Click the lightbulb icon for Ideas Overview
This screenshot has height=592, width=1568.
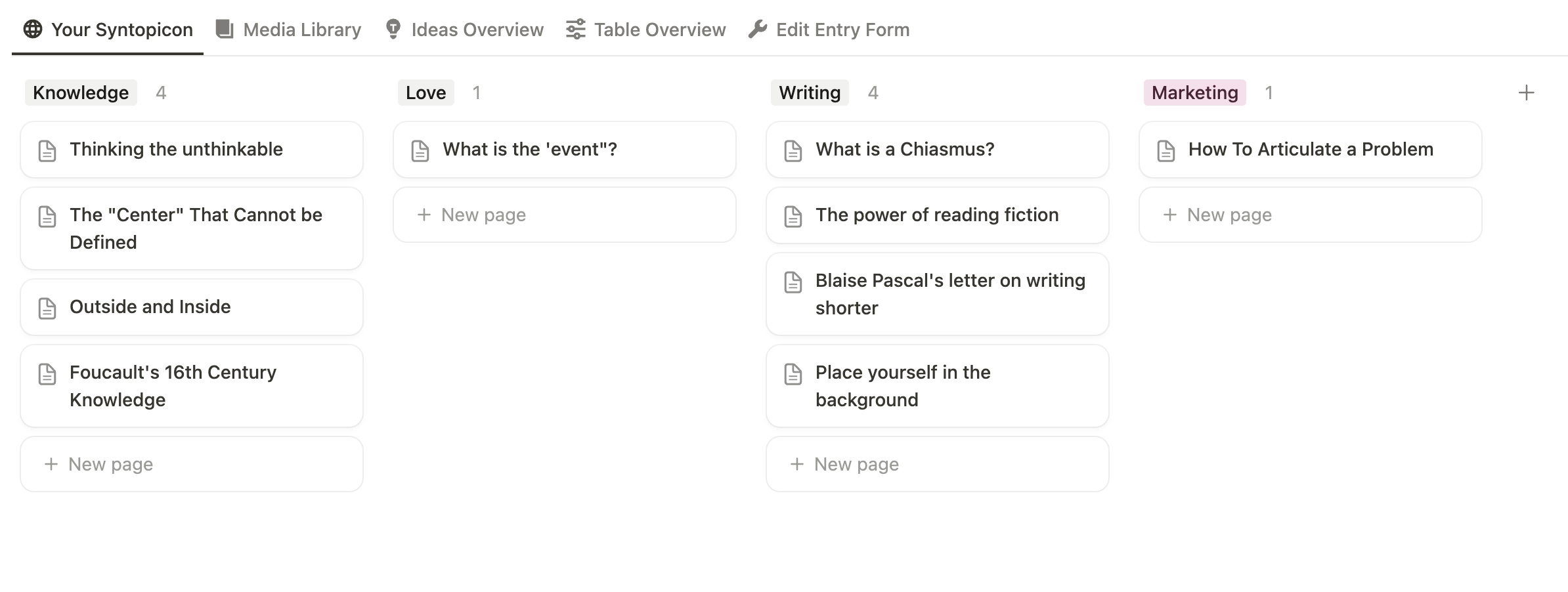(393, 29)
